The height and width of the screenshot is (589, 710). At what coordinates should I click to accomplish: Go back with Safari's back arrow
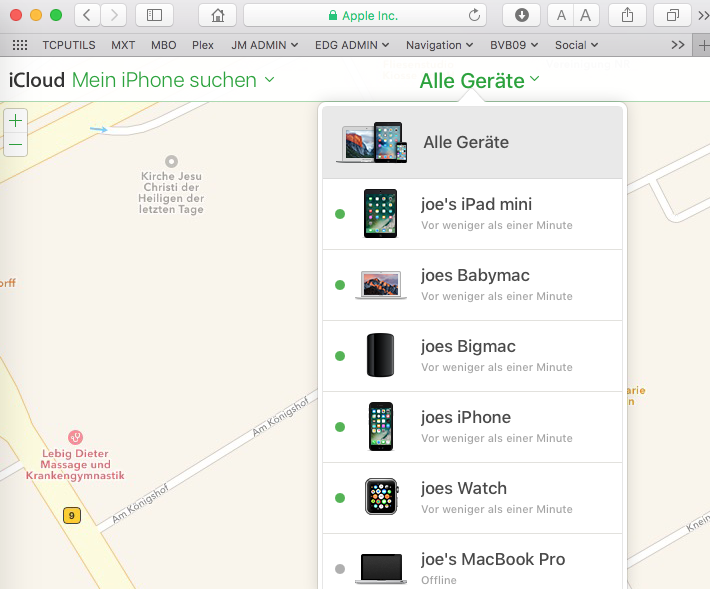[x=87, y=15]
